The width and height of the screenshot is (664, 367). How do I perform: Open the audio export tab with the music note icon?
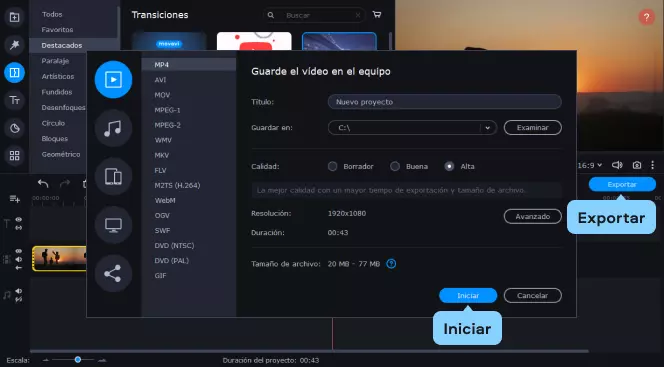click(x=113, y=128)
